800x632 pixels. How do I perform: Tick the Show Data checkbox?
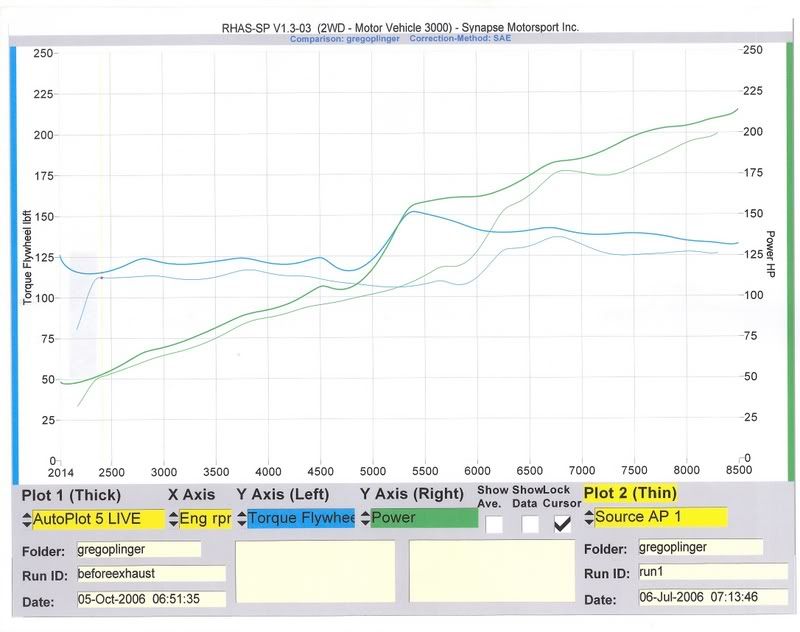coord(530,522)
